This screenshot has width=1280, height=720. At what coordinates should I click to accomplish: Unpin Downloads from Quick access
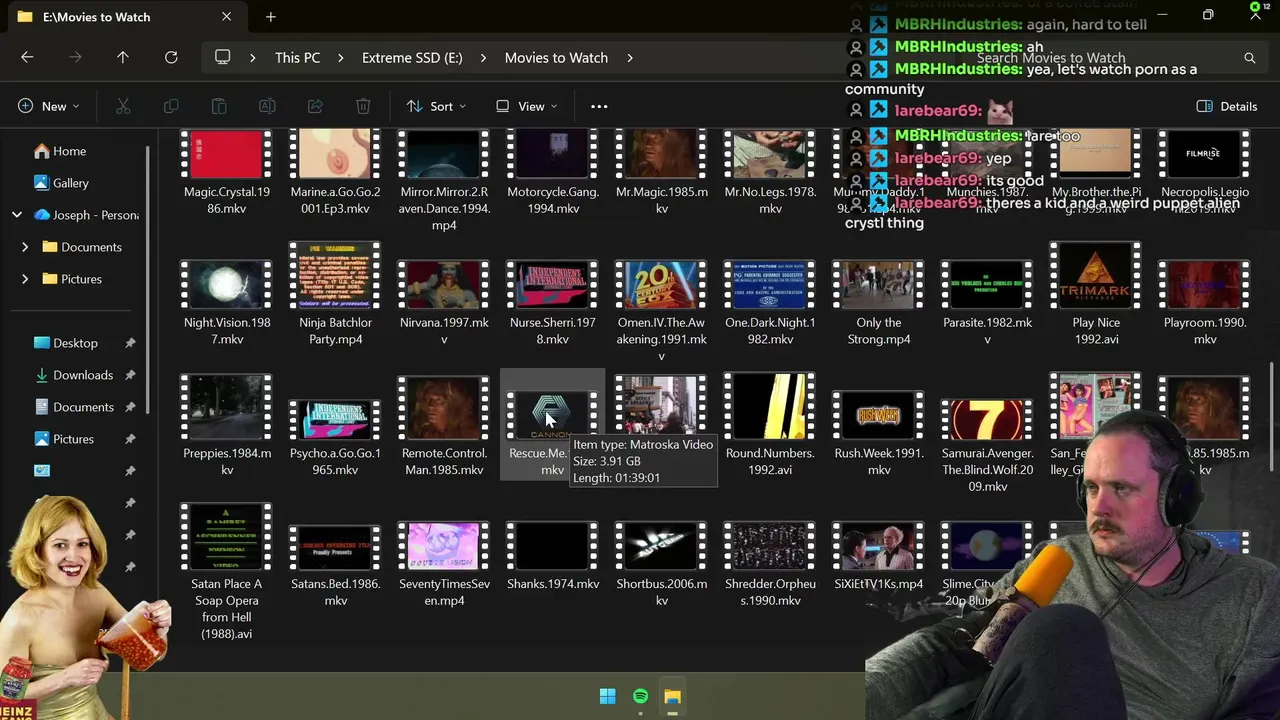tap(130, 375)
